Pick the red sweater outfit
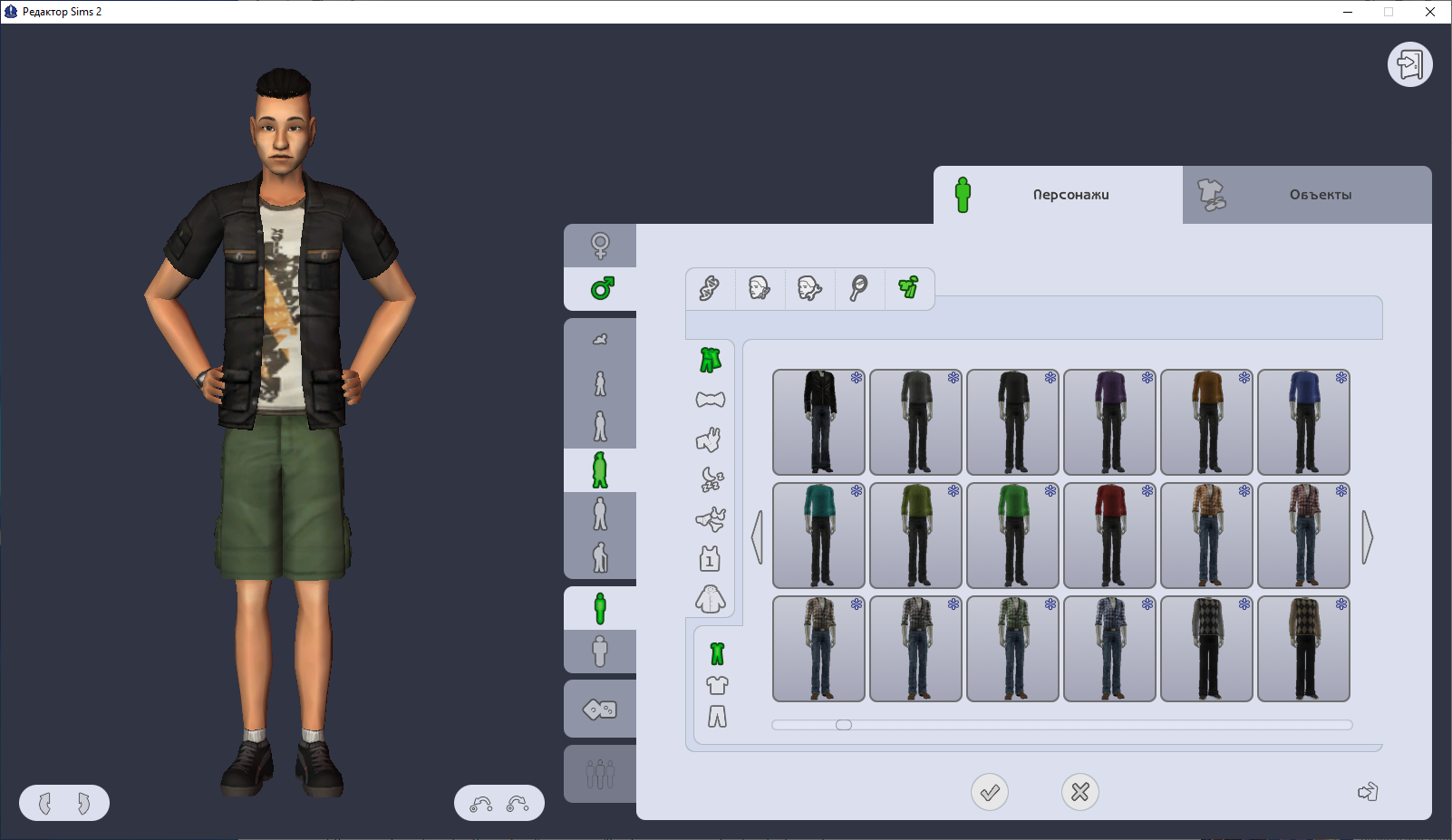 click(x=1109, y=536)
